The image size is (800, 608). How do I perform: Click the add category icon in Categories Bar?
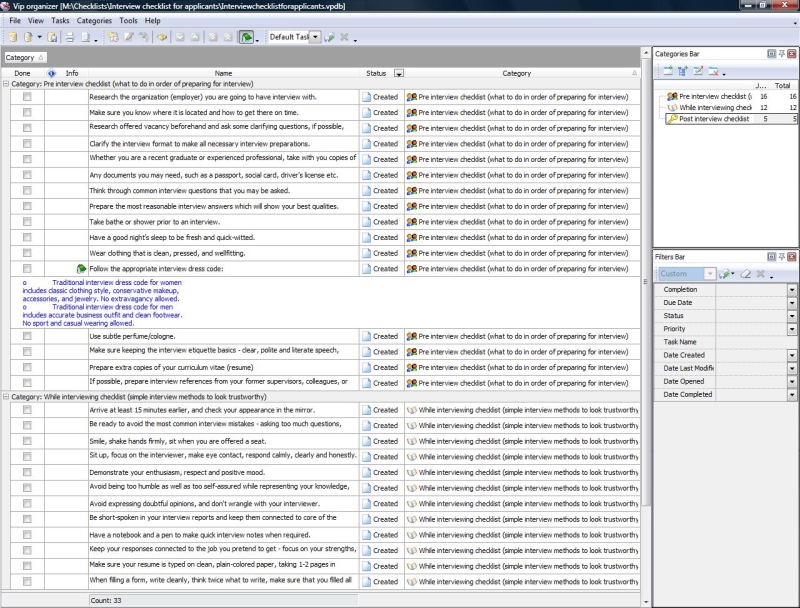click(667, 71)
